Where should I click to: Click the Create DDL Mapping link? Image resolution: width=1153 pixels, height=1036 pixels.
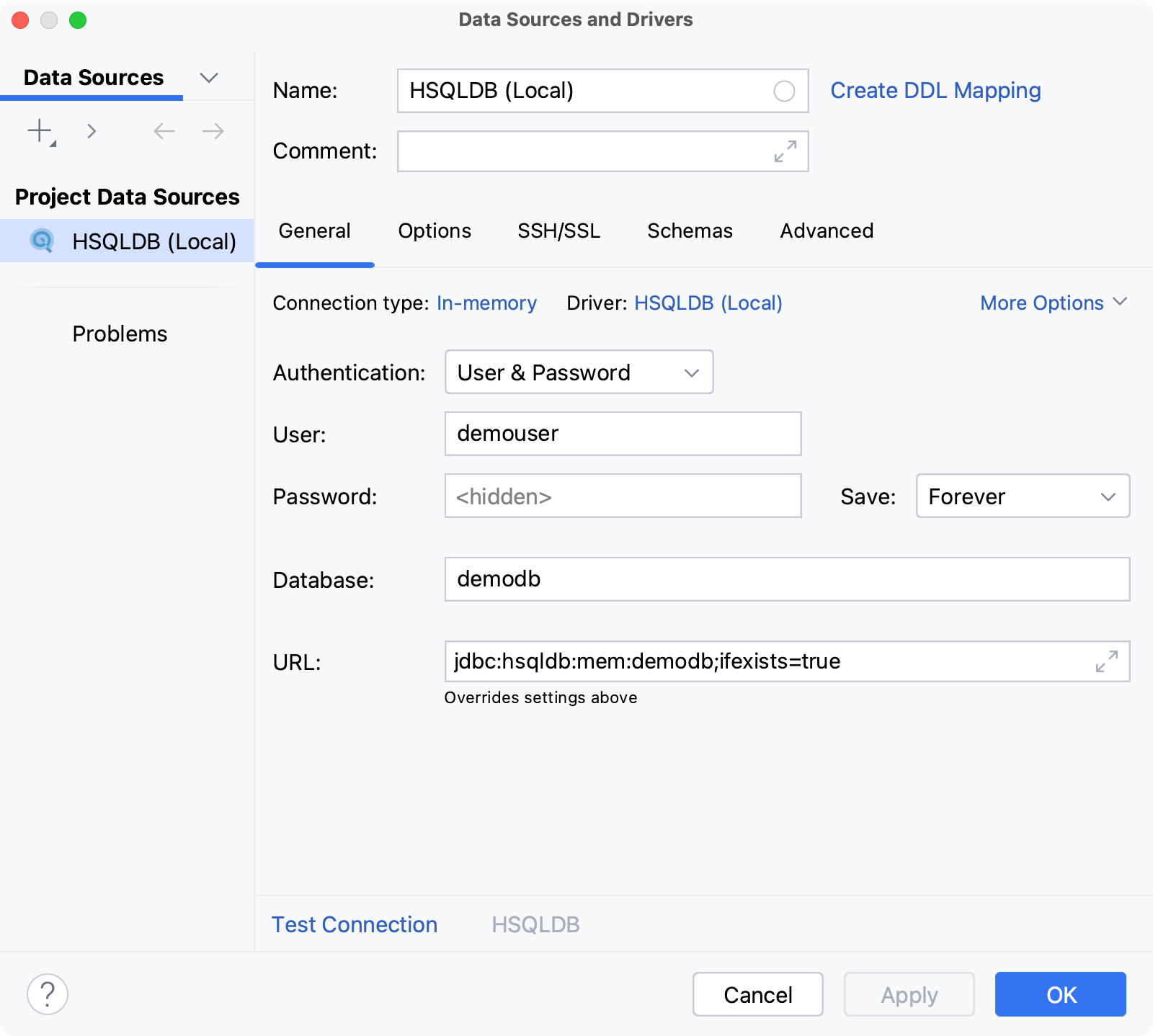[x=935, y=90]
